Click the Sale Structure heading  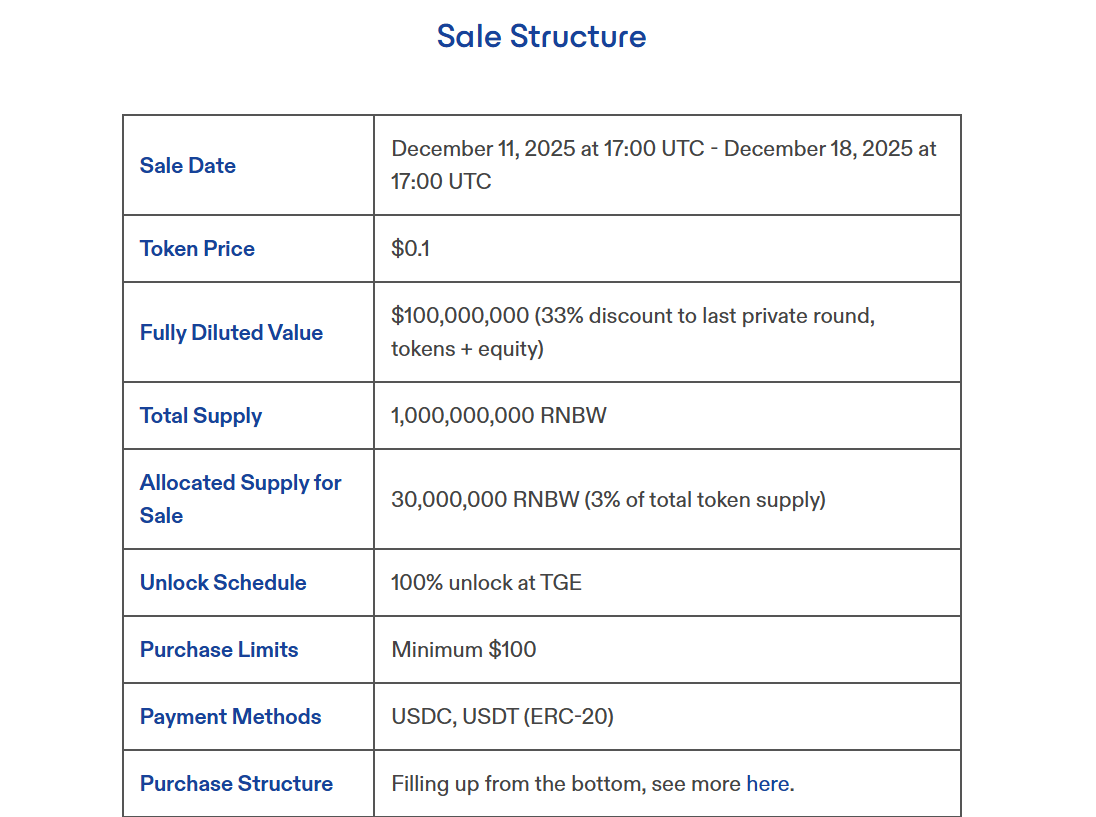[x=541, y=36]
